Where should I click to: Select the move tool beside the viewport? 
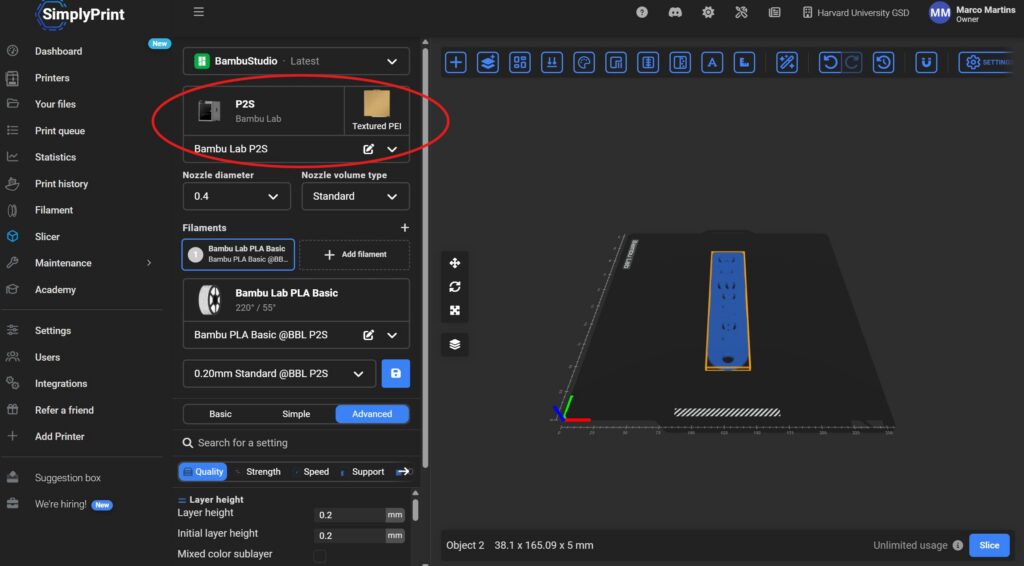tap(455, 263)
